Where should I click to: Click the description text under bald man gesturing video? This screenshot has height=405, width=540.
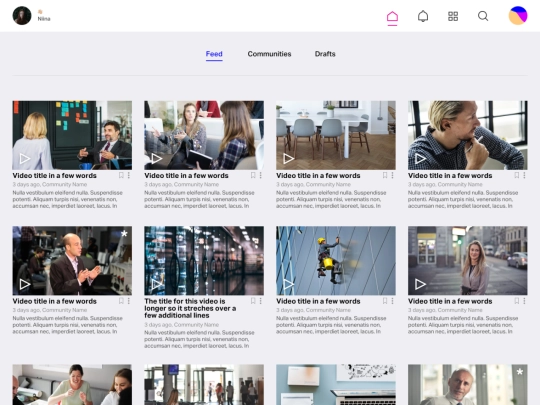pos(68,325)
